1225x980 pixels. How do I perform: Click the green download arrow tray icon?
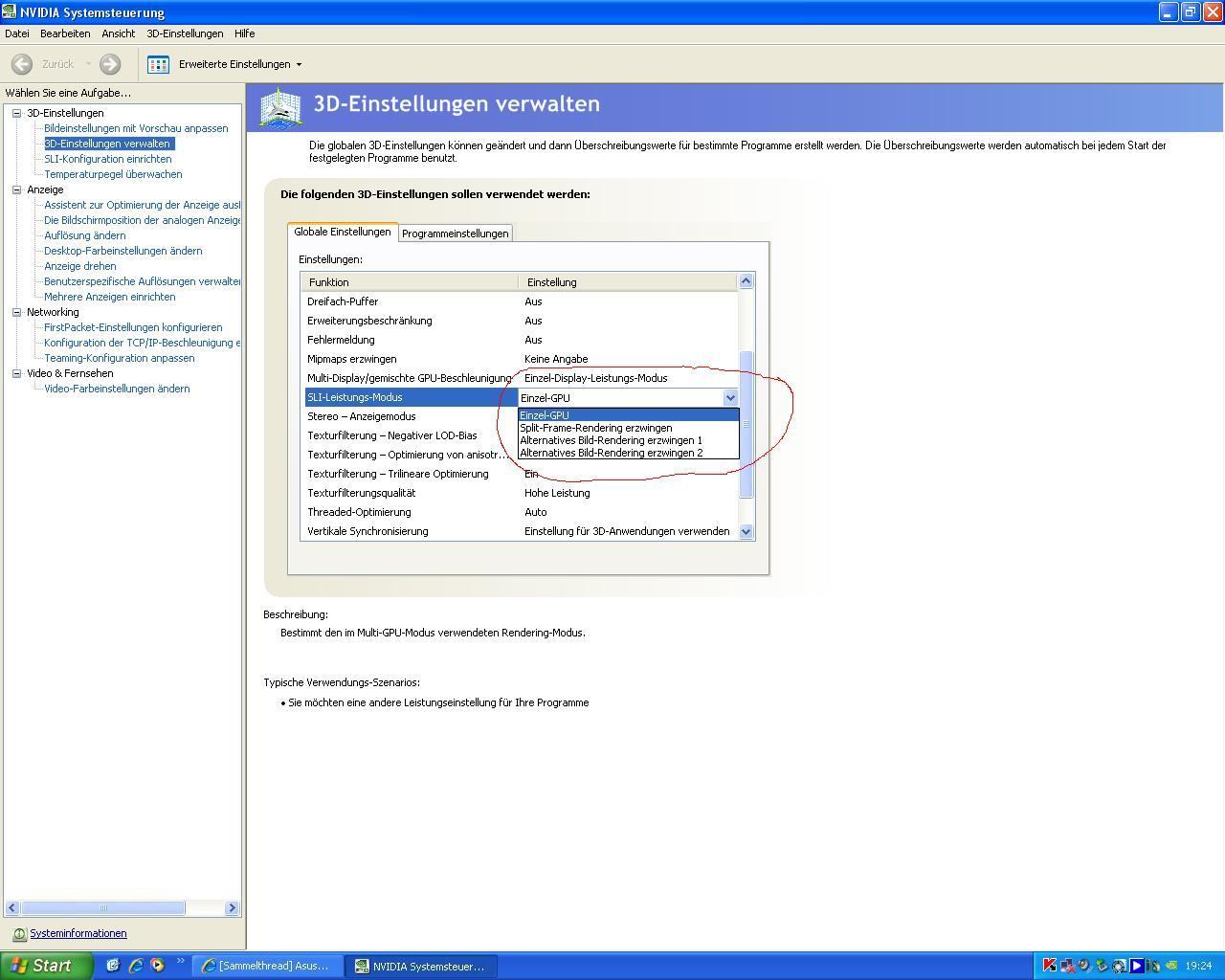1102,966
